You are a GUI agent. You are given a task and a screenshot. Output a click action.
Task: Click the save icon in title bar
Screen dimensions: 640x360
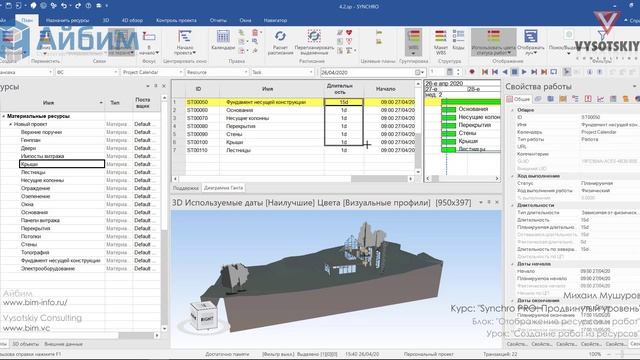click(x=9, y=6)
